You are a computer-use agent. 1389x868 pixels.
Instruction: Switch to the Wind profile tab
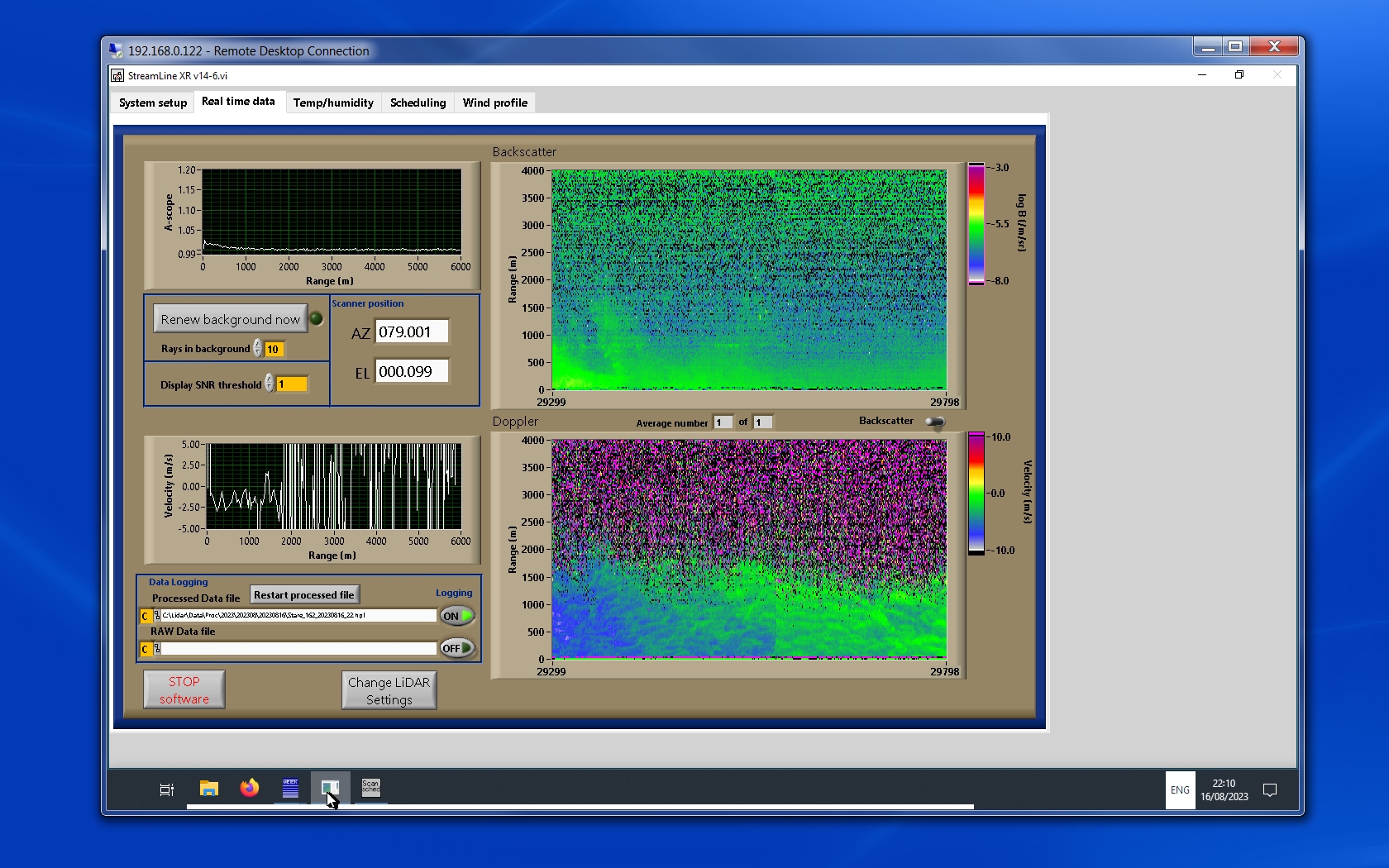(x=494, y=103)
